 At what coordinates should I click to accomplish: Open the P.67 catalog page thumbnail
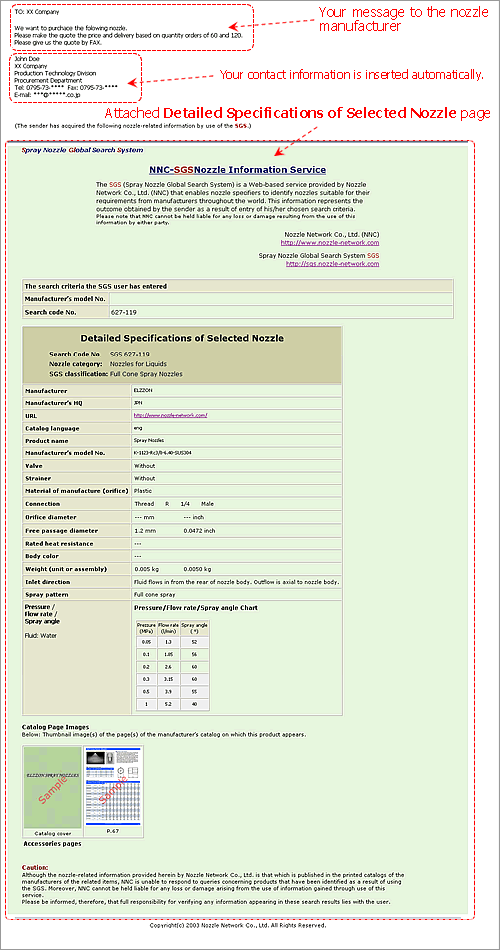pyautogui.click(x=113, y=788)
